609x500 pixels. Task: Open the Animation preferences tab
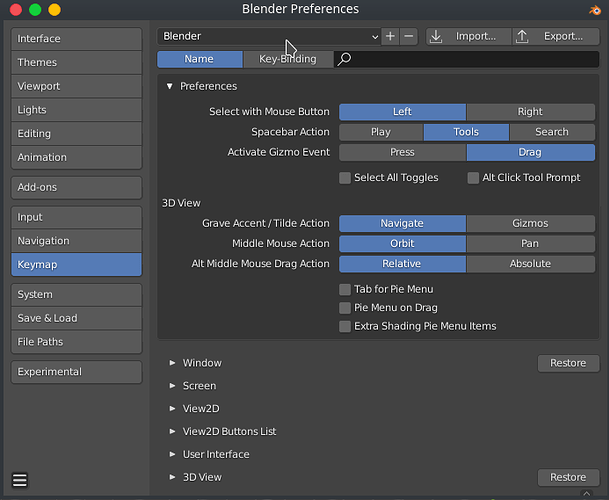click(77, 157)
